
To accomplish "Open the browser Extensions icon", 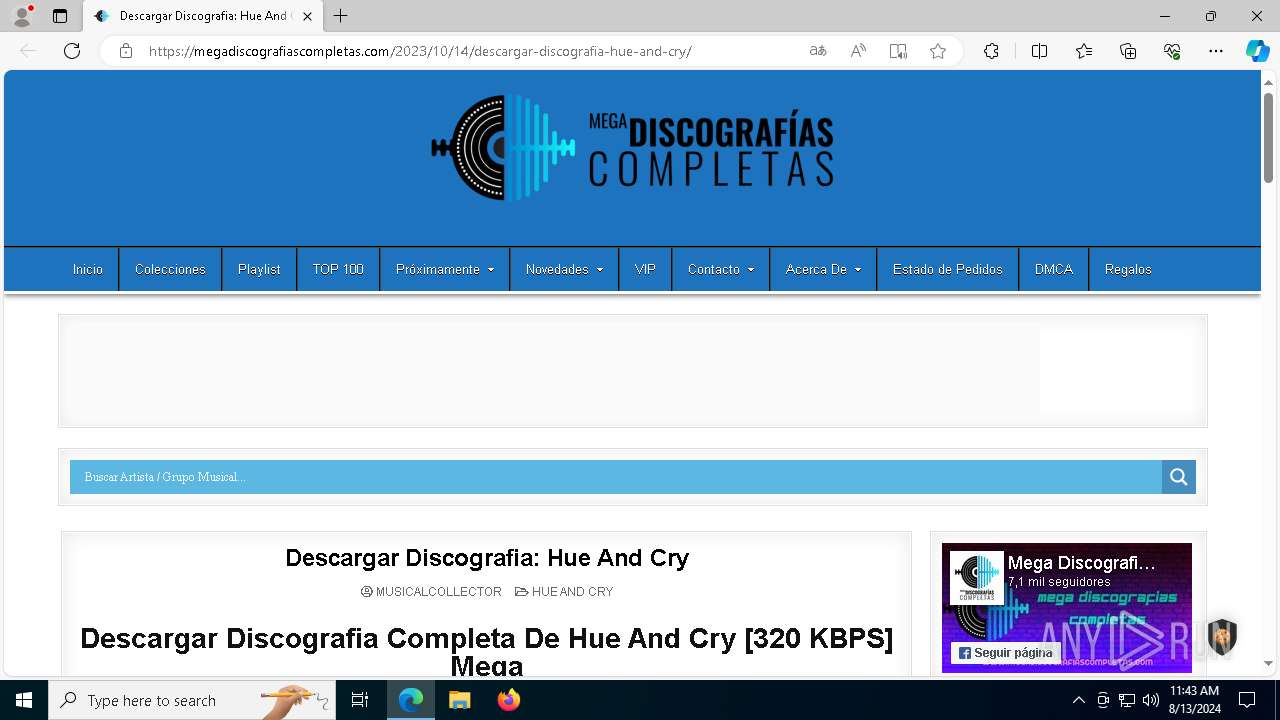I will click(991, 51).
